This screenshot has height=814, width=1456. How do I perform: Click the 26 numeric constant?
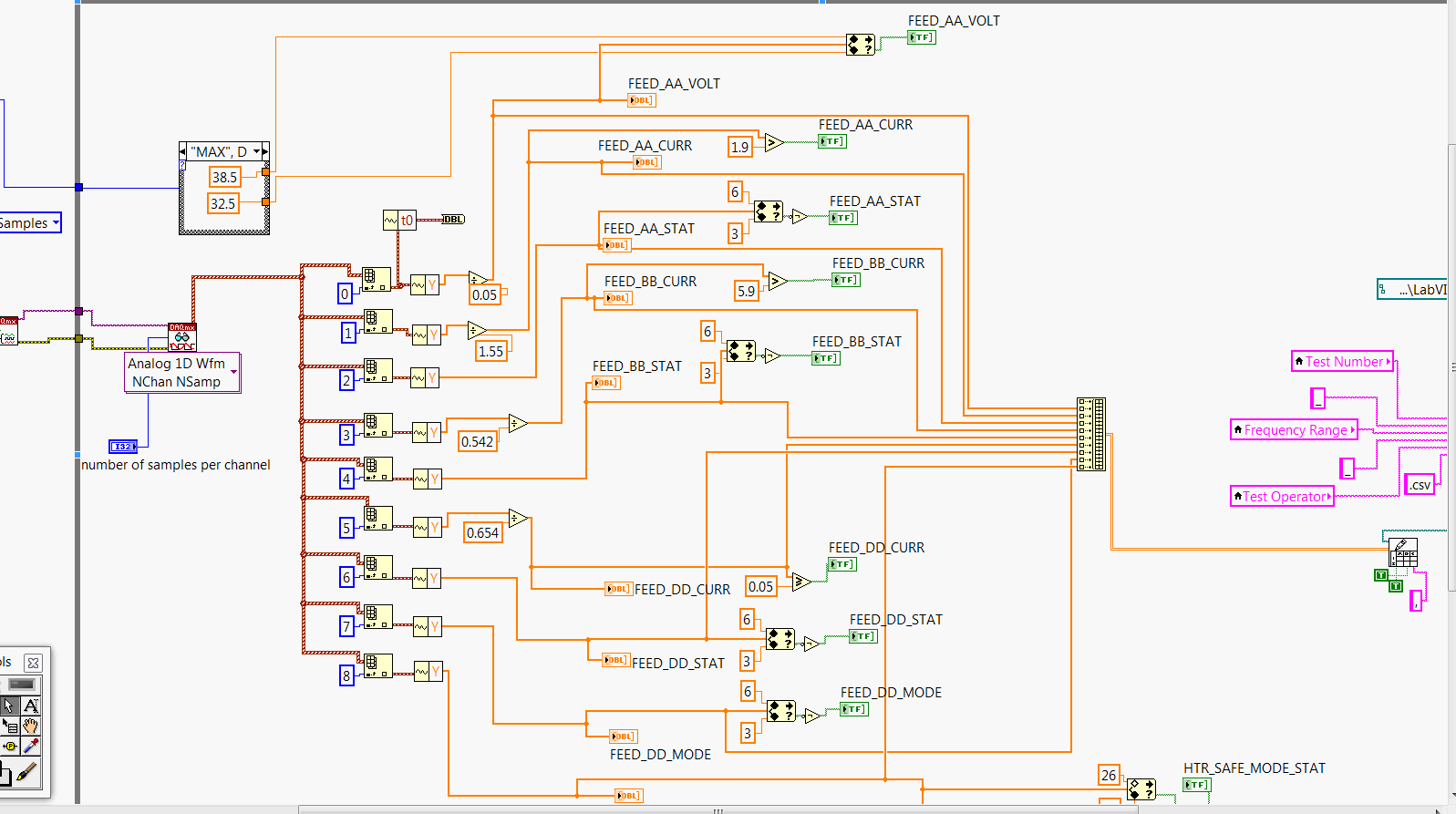tap(1109, 775)
